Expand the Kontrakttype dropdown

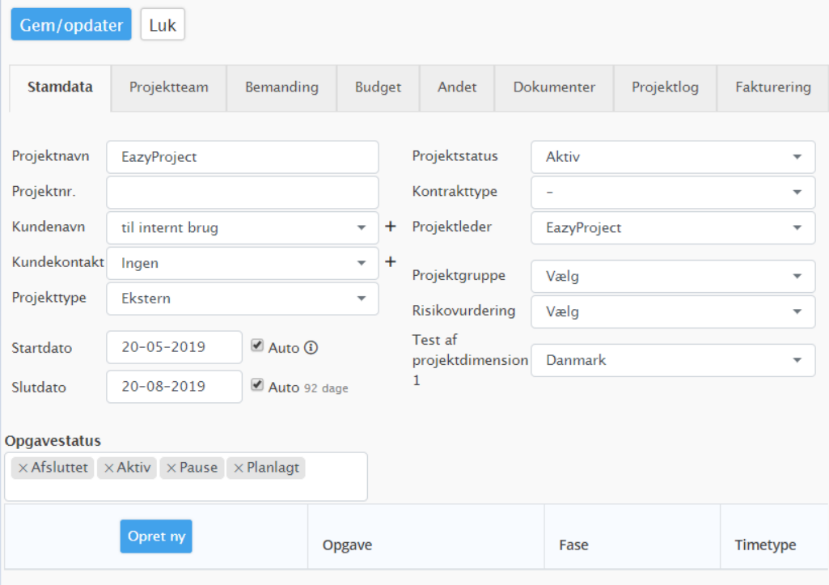673,192
